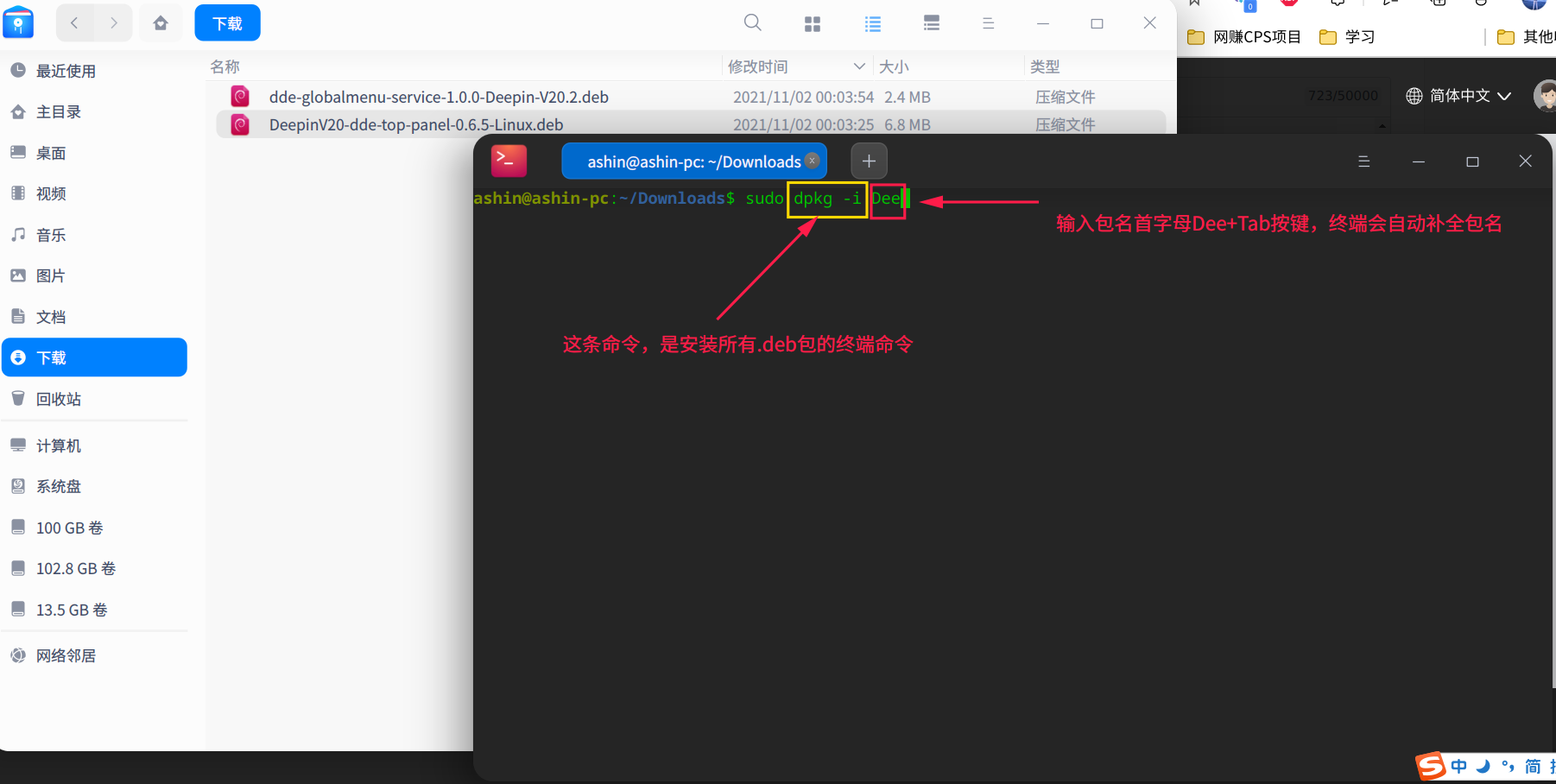This screenshot has height=784, width=1556.
Task: Open the 102.8 GB 卷 drive
Action: [x=95, y=568]
